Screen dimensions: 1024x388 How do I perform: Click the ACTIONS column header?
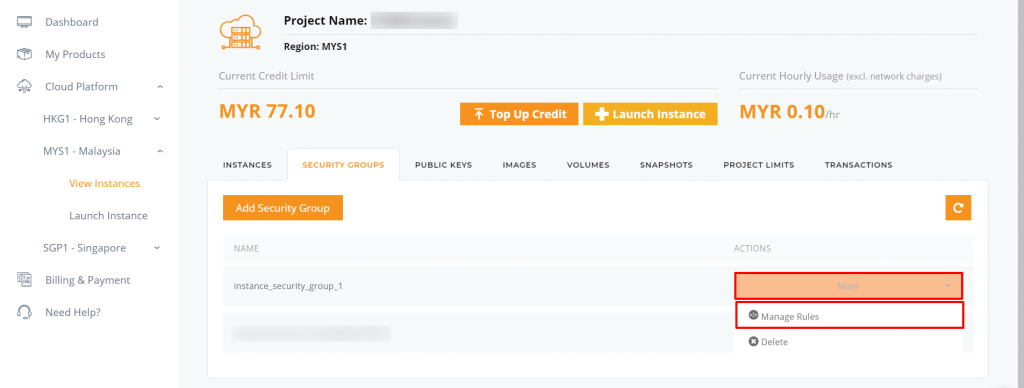(x=752, y=249)
